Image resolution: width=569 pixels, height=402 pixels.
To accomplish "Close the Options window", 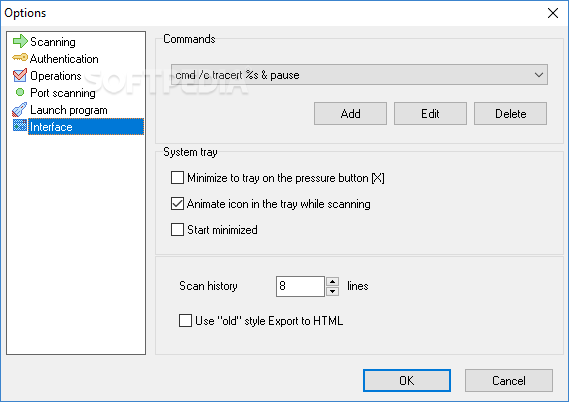I will [553, 13].
